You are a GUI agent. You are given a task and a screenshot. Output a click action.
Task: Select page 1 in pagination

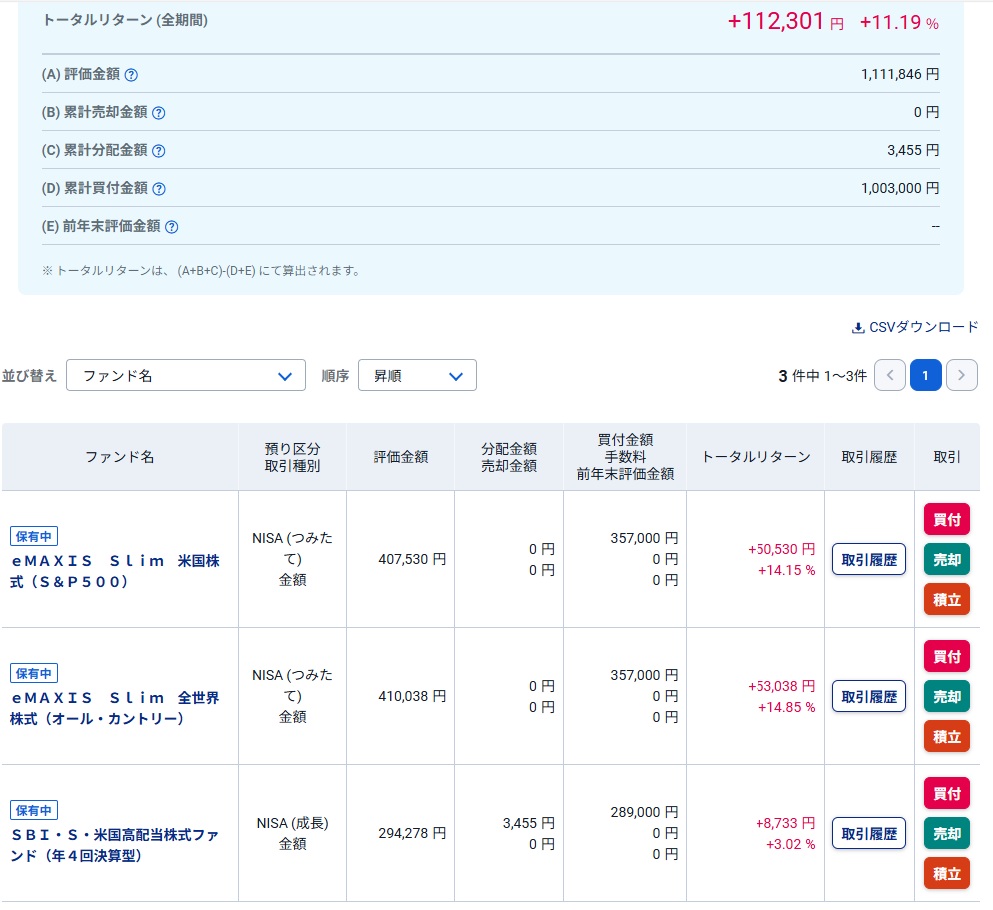[x=926, y=375]
